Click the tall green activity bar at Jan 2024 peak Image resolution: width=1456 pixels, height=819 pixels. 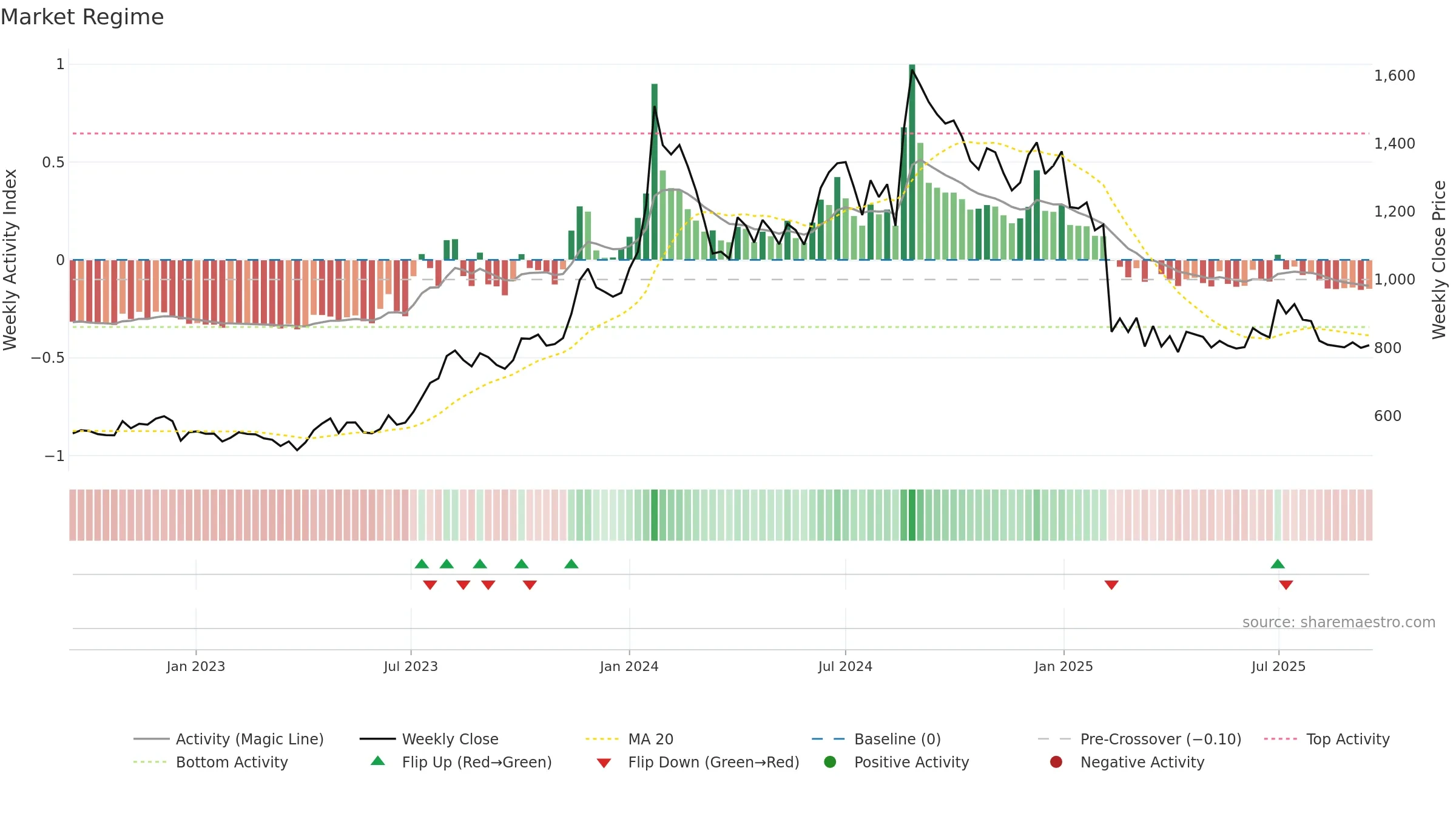coord(655,172)
